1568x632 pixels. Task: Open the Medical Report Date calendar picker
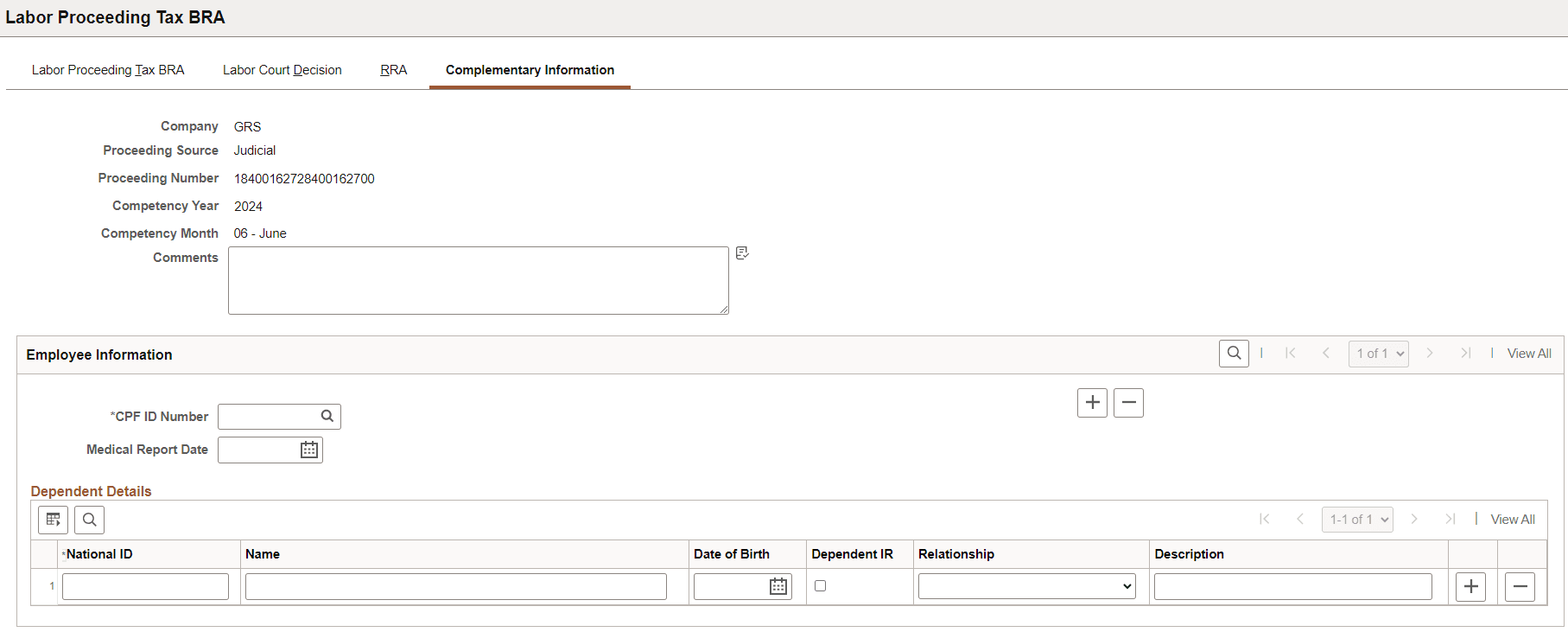coord(309,450)
